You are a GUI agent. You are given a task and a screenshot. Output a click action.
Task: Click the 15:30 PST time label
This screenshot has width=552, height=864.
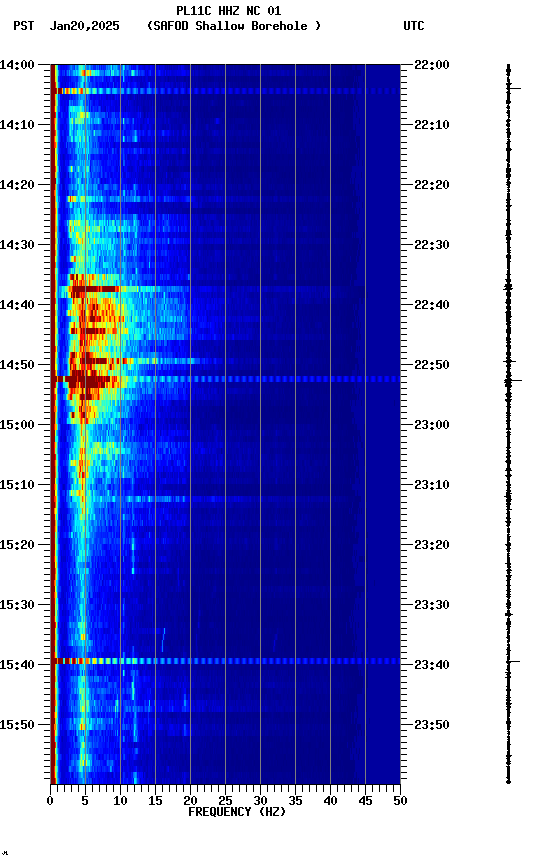[17, 605]
